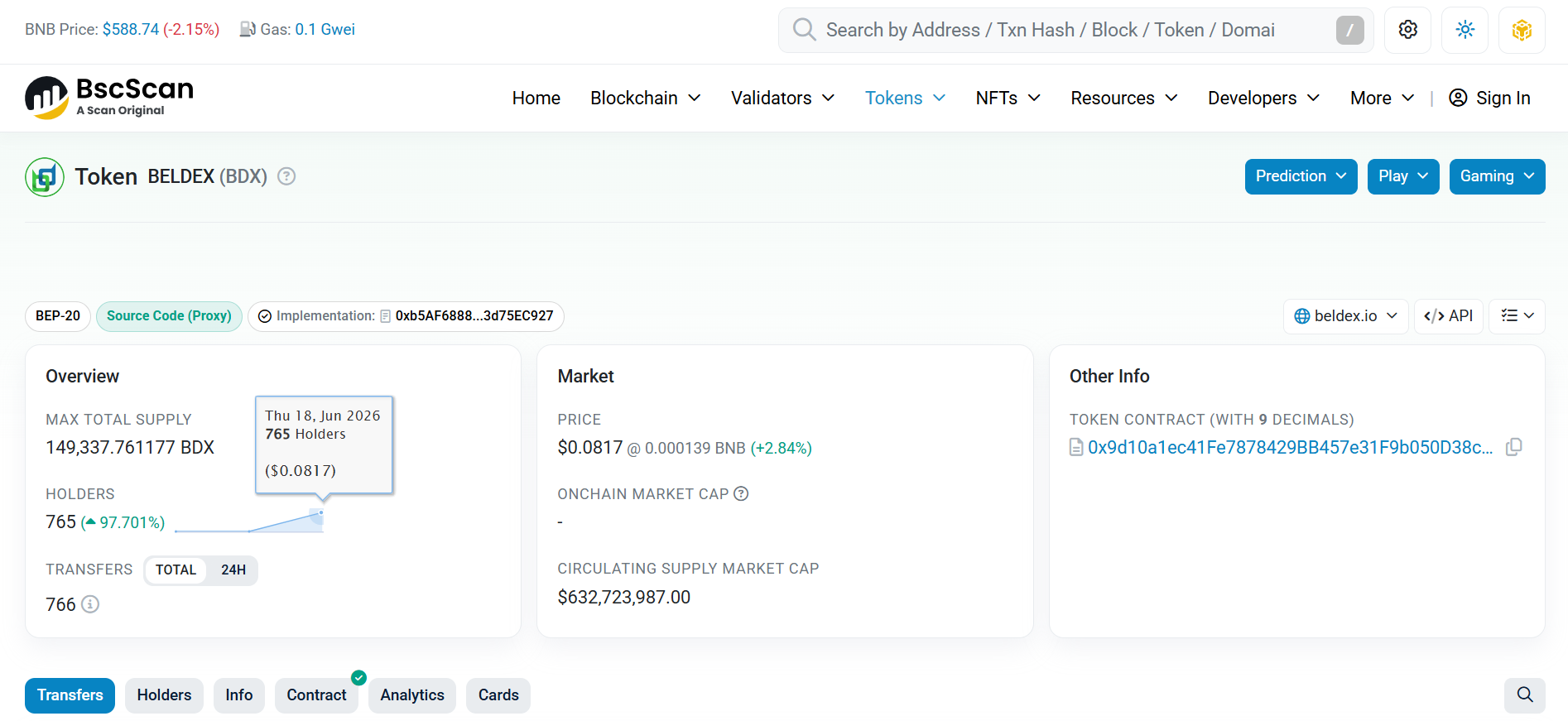Click the contract file icon before address
Screen dimensions: 1568x721
(x=1076, y=447)
